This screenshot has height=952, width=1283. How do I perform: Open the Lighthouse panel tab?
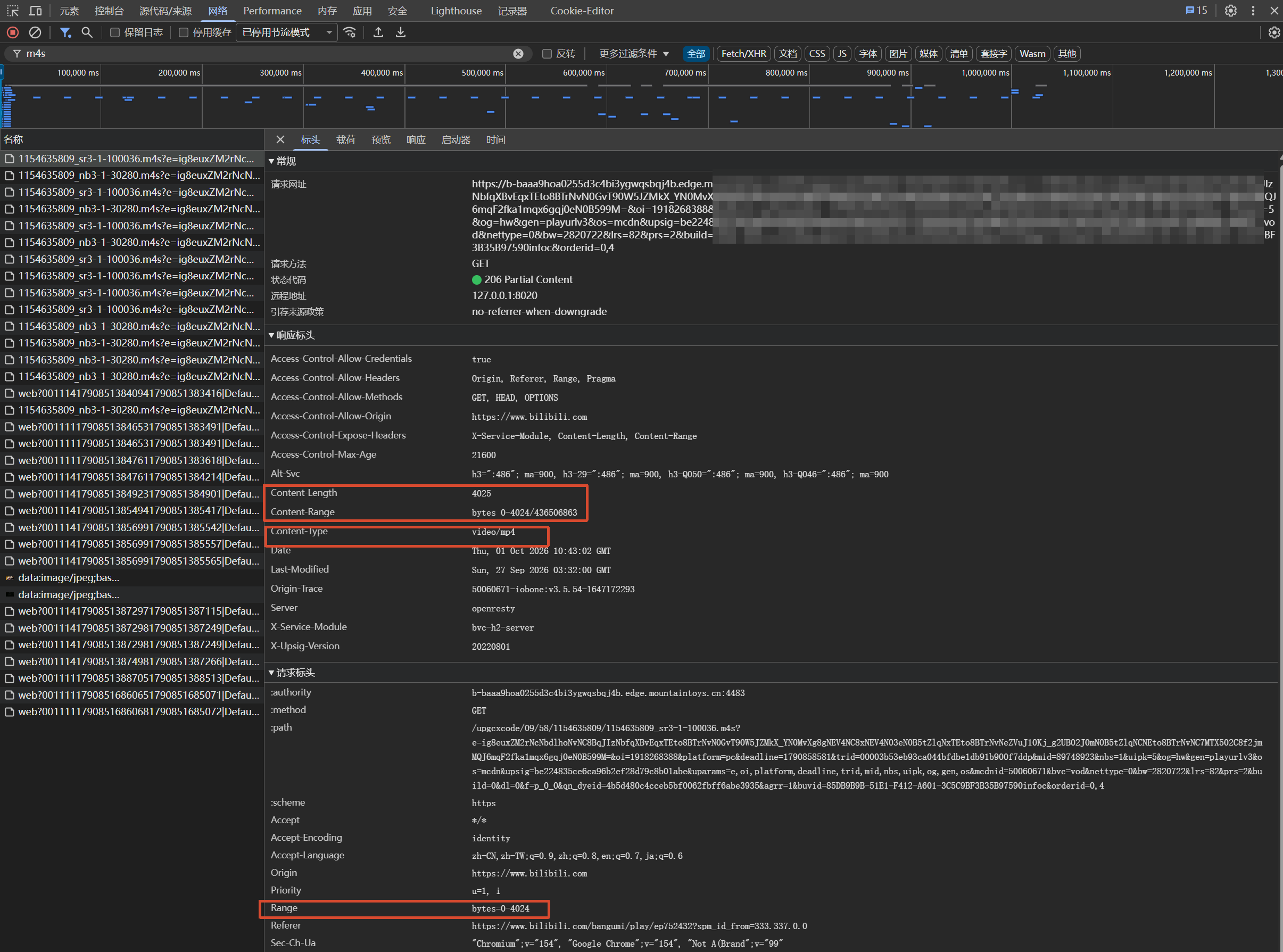click(456, 10)
